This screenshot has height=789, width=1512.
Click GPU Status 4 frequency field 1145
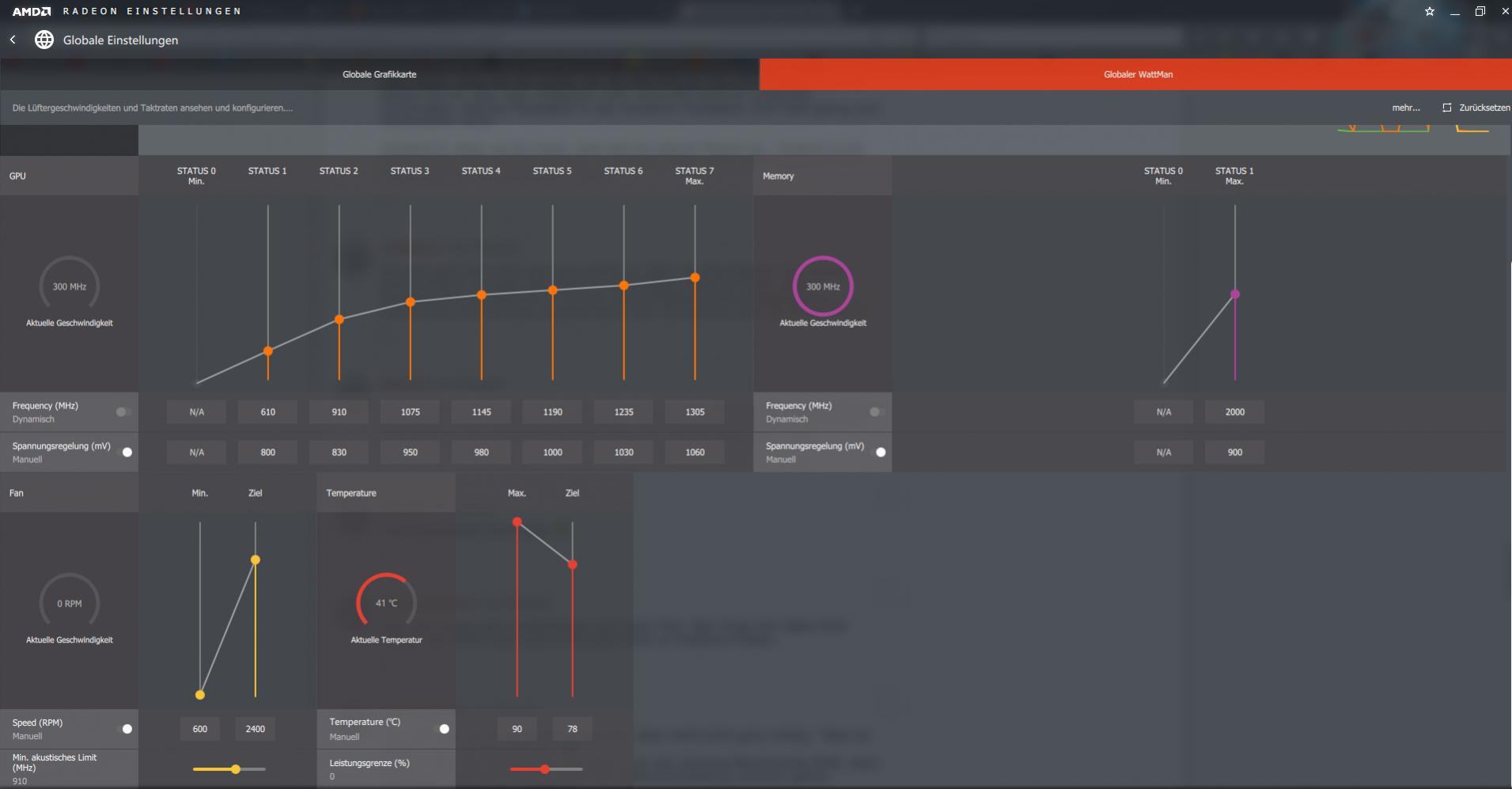pyautogui.click(x=481, y=412)
